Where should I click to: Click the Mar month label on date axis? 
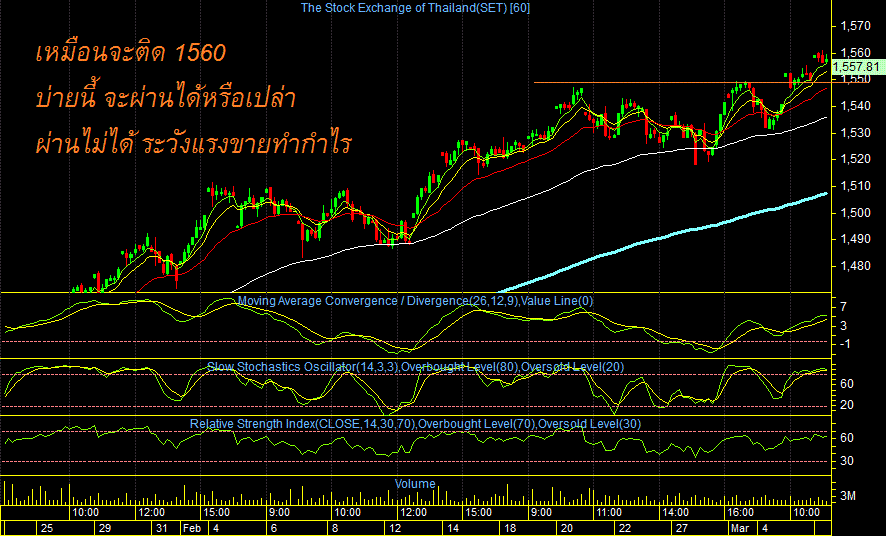coord(740,529)
